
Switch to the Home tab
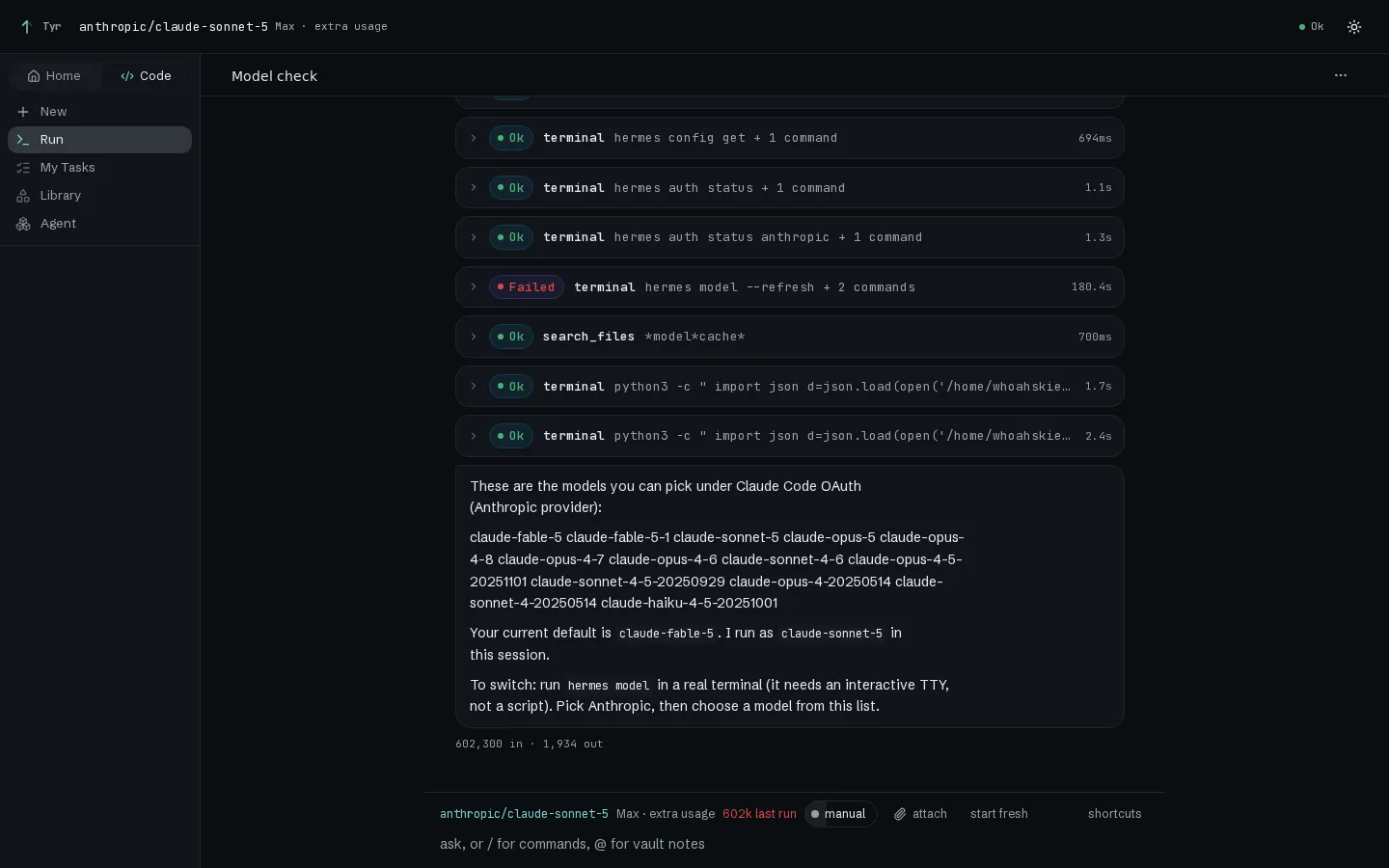(x=55, y=76)
